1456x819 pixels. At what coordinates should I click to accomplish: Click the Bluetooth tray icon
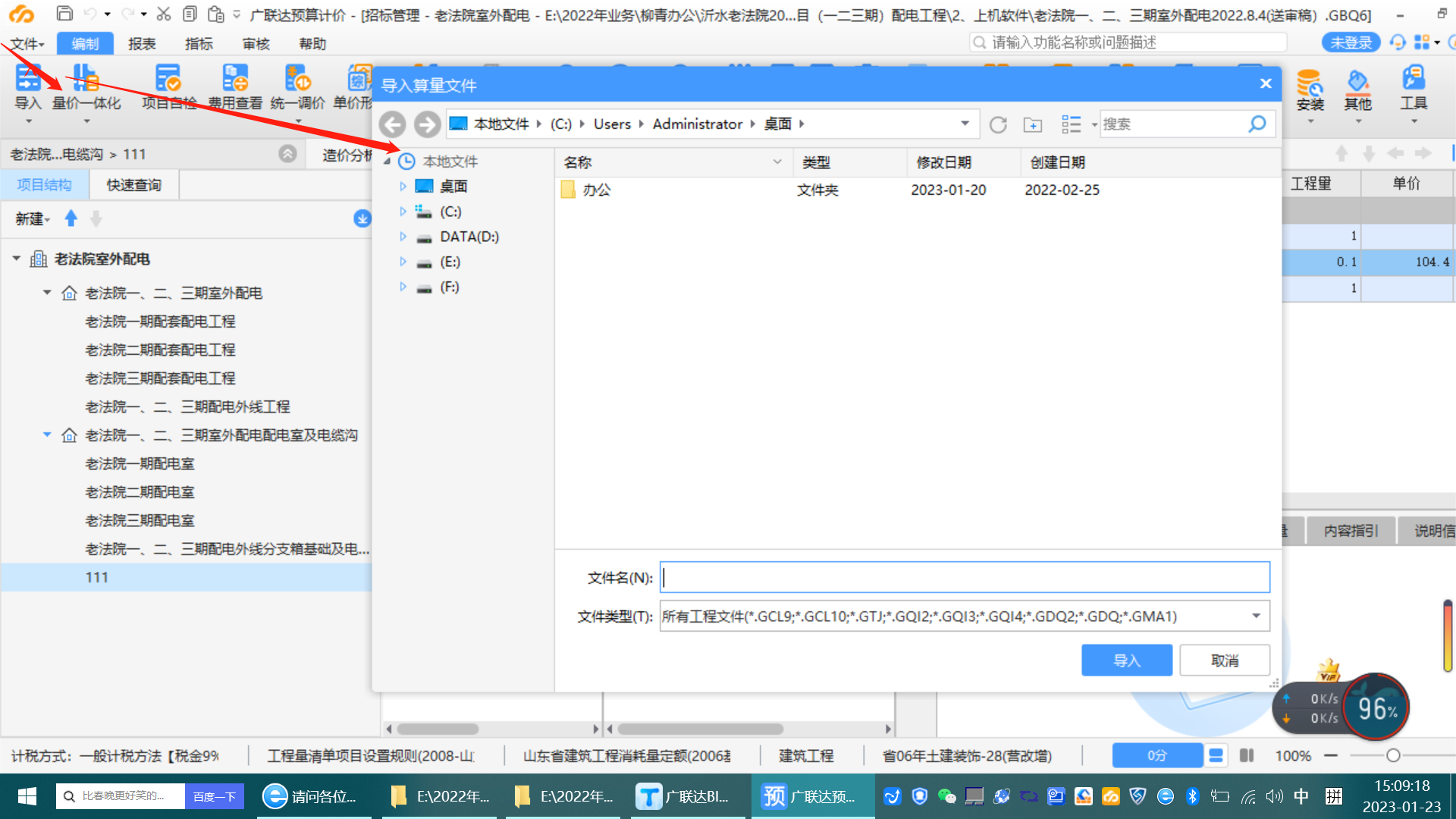pos(1192,796)
